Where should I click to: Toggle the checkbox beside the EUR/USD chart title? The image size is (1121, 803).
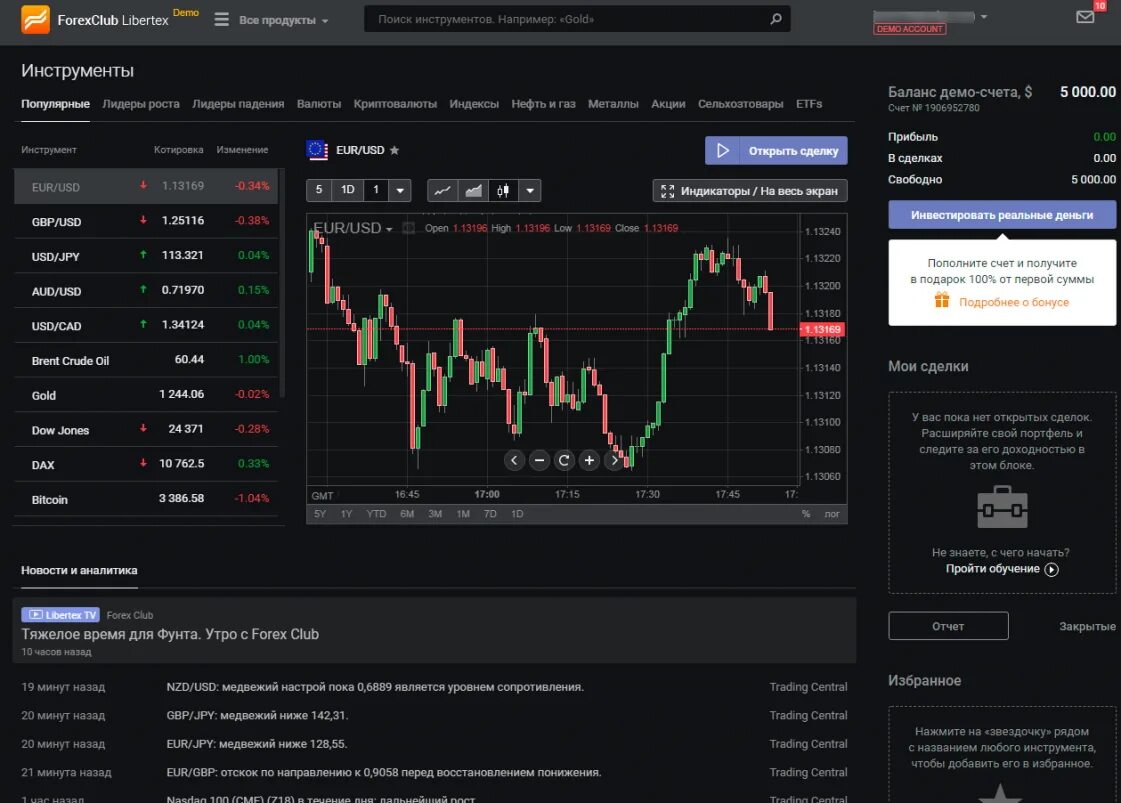[409, 228]
